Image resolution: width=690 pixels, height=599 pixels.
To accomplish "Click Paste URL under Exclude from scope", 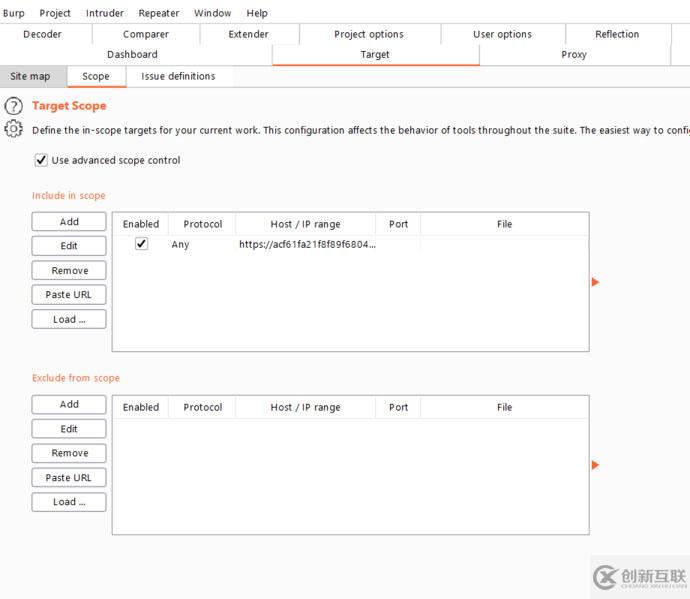I will tap(69, 478).
